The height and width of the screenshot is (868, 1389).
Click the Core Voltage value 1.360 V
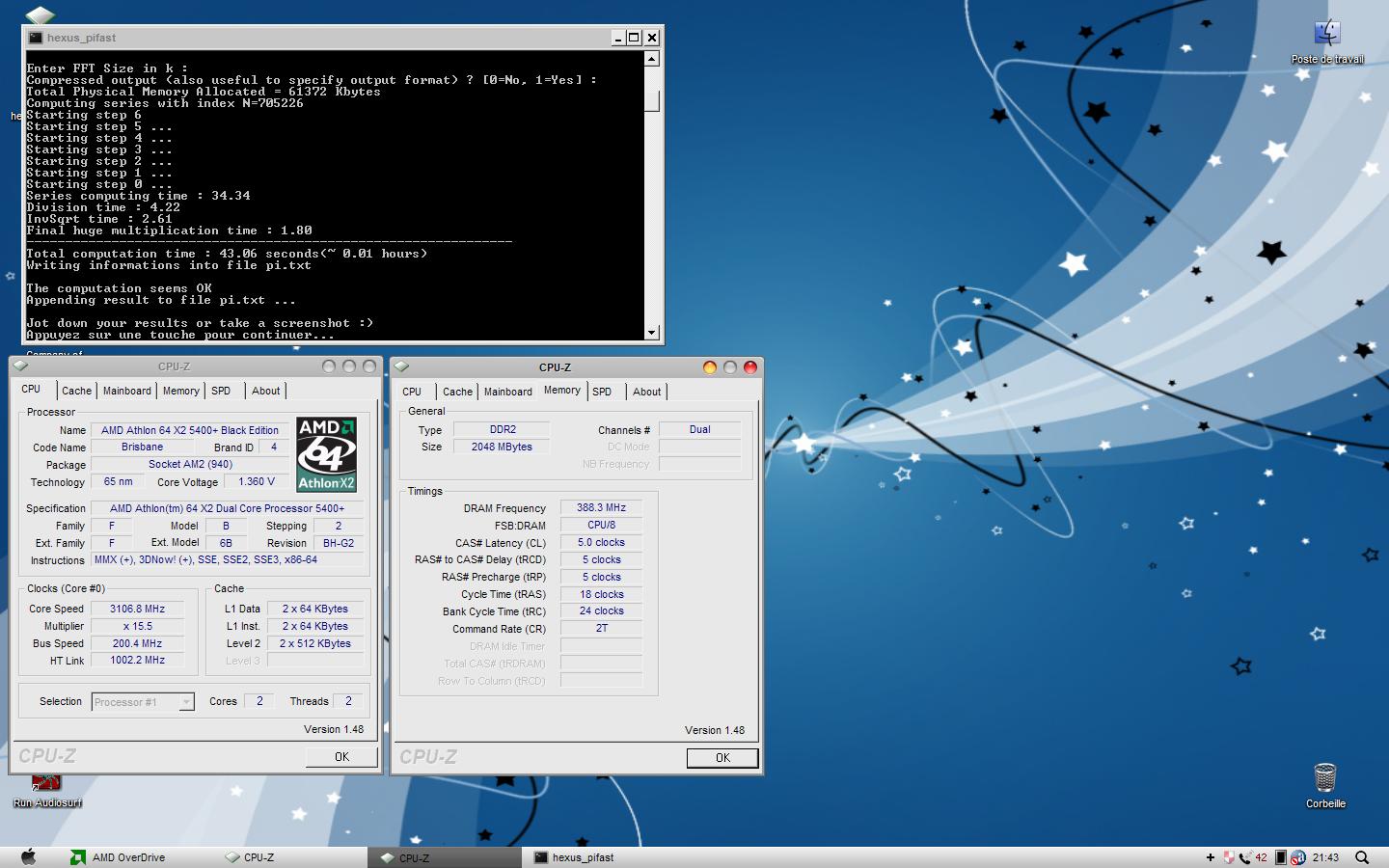[256, 481]
